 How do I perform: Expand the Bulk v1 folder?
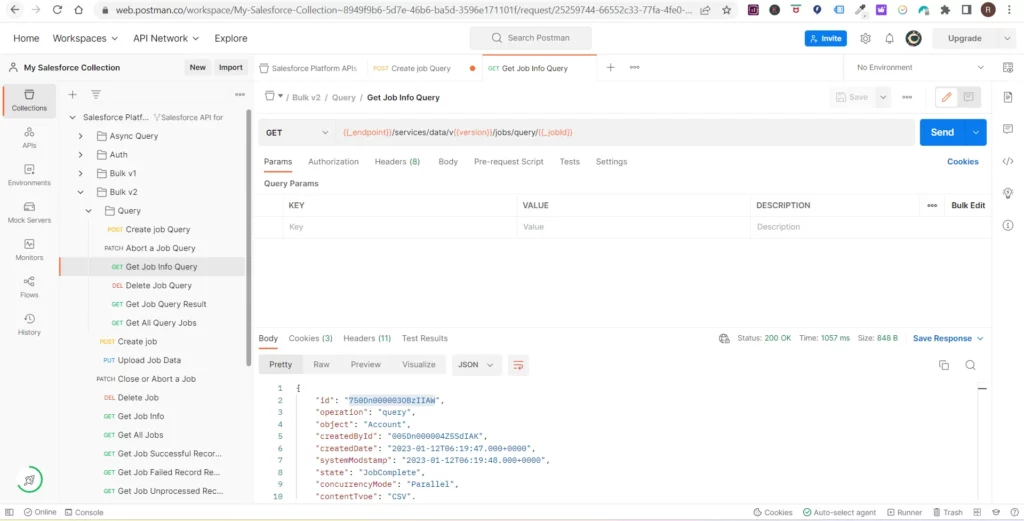coord(80,174)
